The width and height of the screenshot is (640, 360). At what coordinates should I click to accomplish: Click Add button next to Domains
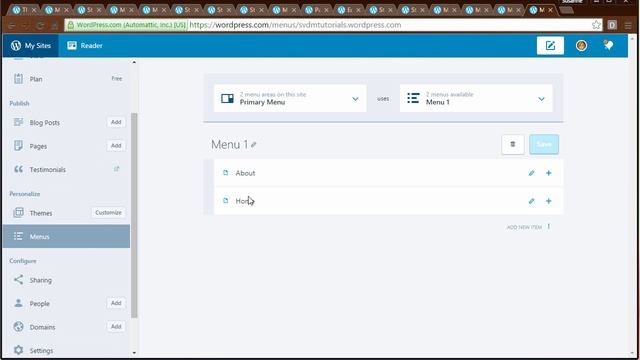coord(116,327)
